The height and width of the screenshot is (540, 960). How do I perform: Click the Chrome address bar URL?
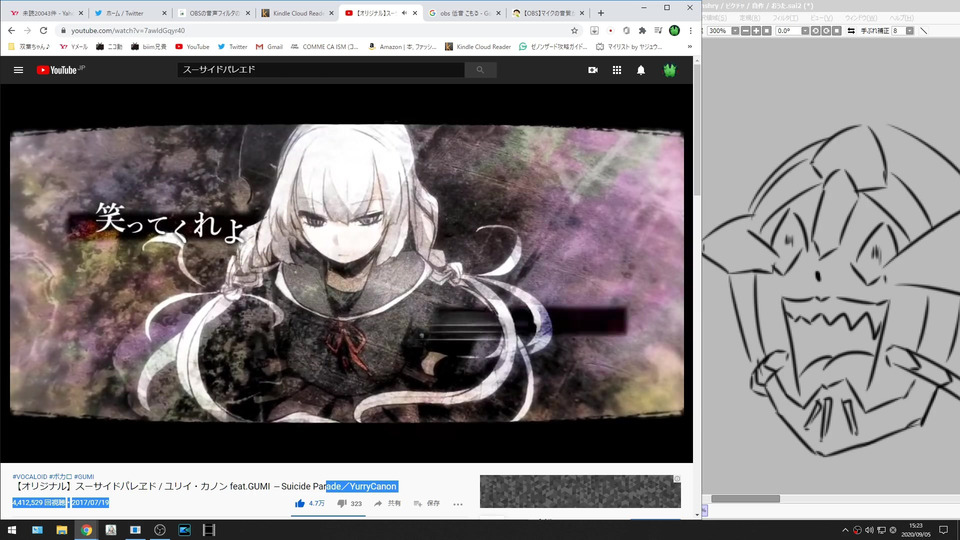click(x=128, y=30)
